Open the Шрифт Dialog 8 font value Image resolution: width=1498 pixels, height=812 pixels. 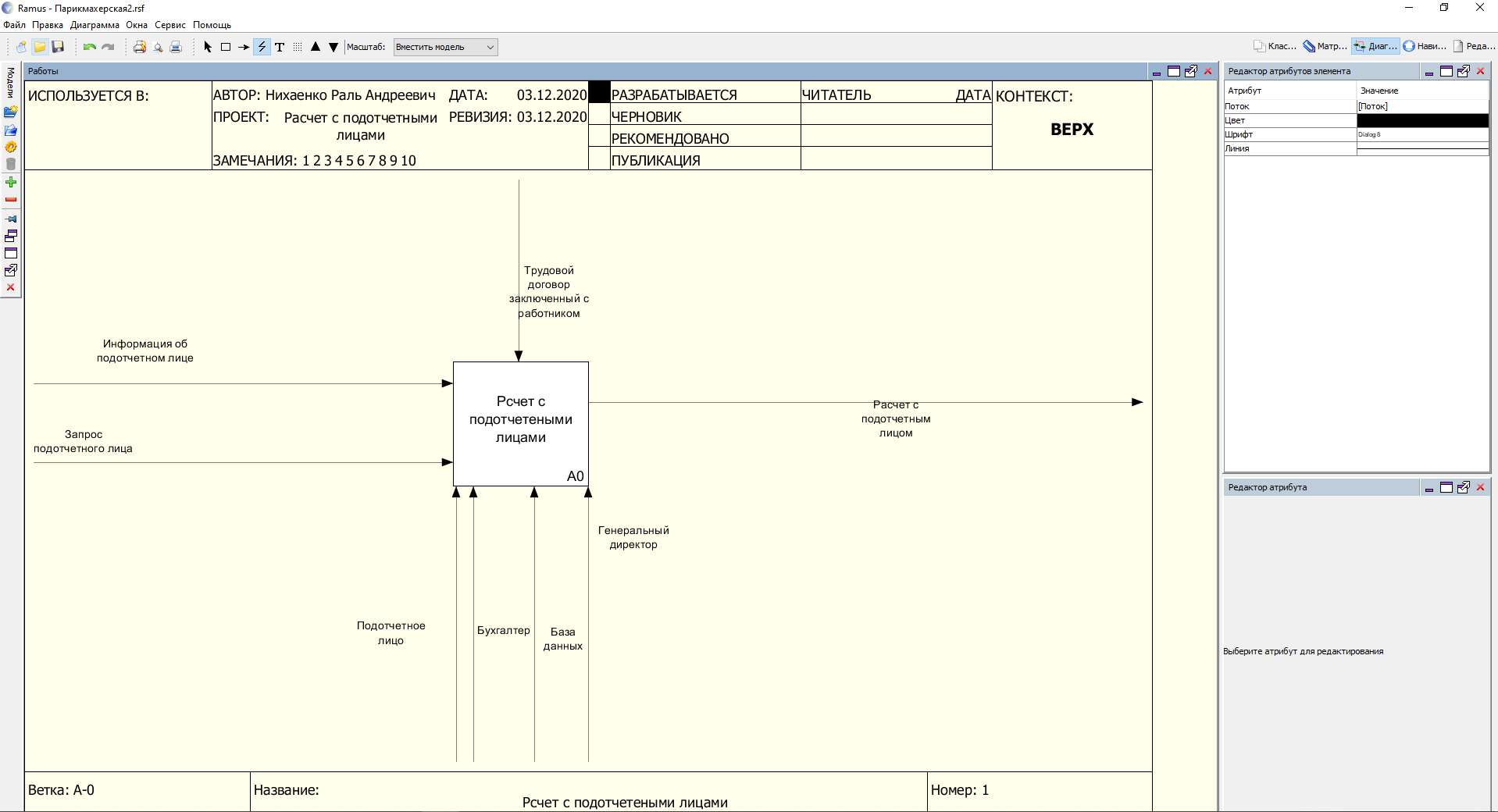[1422, 134]
